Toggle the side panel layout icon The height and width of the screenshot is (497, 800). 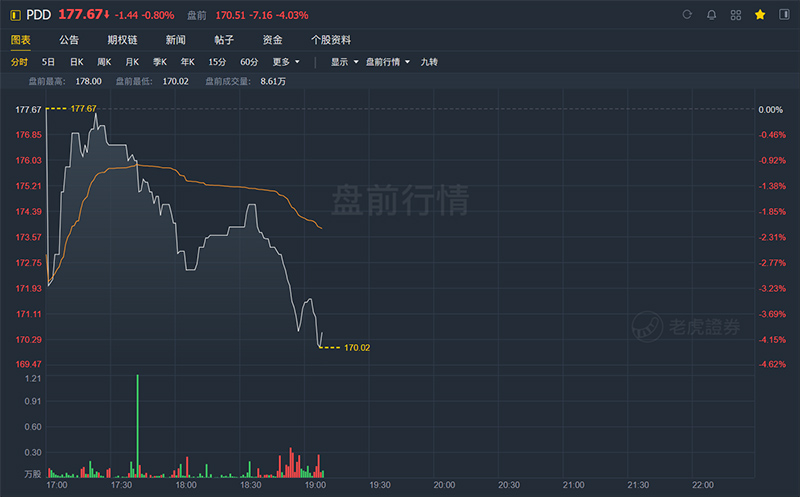pos(784,15)
